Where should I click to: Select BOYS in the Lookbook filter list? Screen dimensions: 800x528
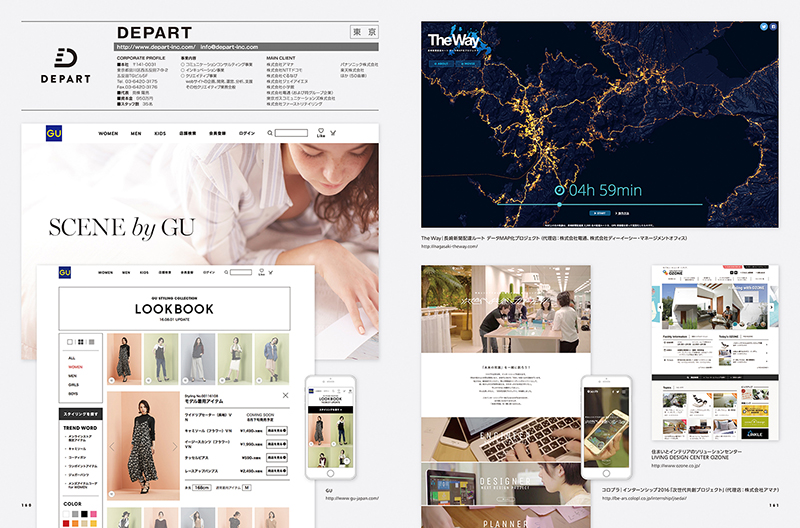[x=73, y=394]
